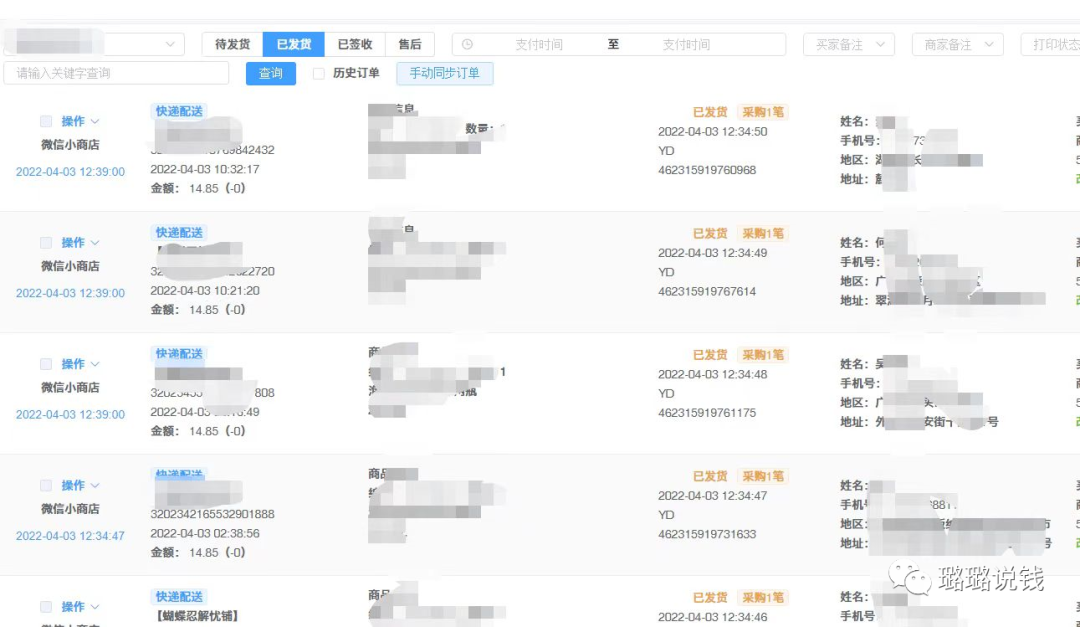The image size is (1080, 627).
Task: Click payment time 2022-04-03 02:38:56
Action: pos(205,533)
